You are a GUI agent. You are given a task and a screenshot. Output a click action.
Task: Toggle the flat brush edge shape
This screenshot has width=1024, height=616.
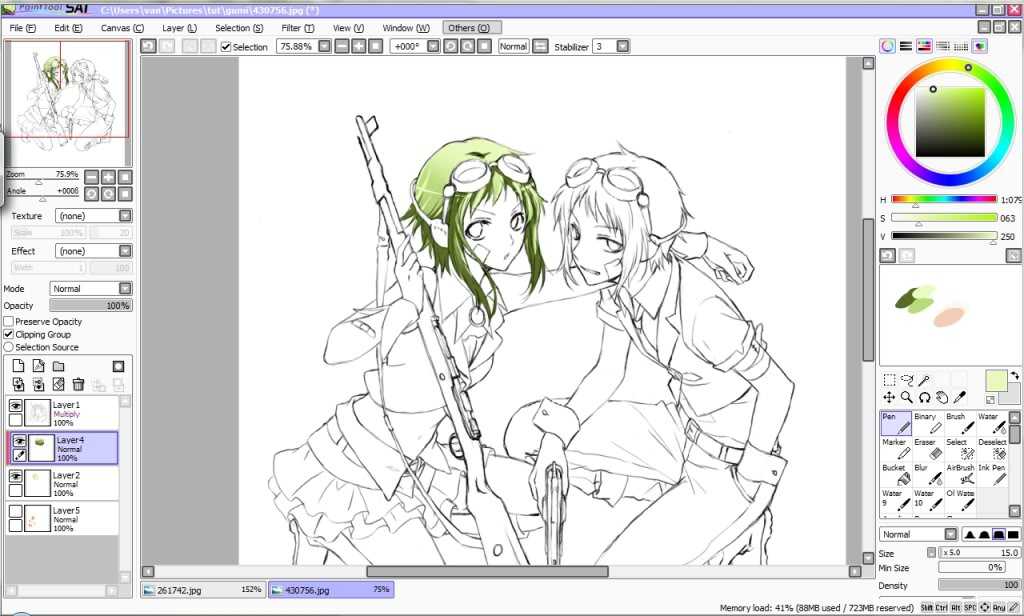tap(1013, 534)
